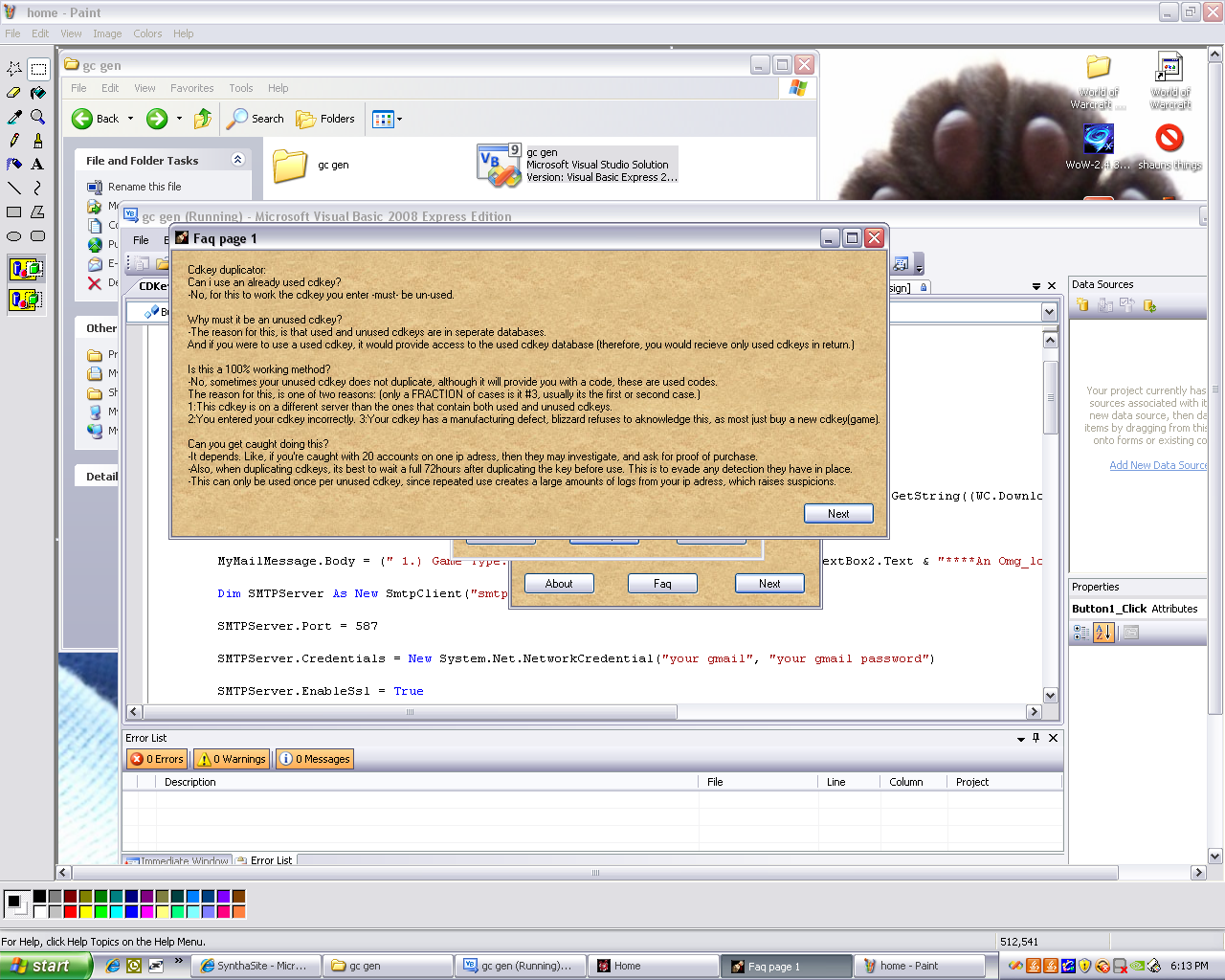Pick the Polygon shape tool
This screenshot has width=1225, height=980.
38,212
